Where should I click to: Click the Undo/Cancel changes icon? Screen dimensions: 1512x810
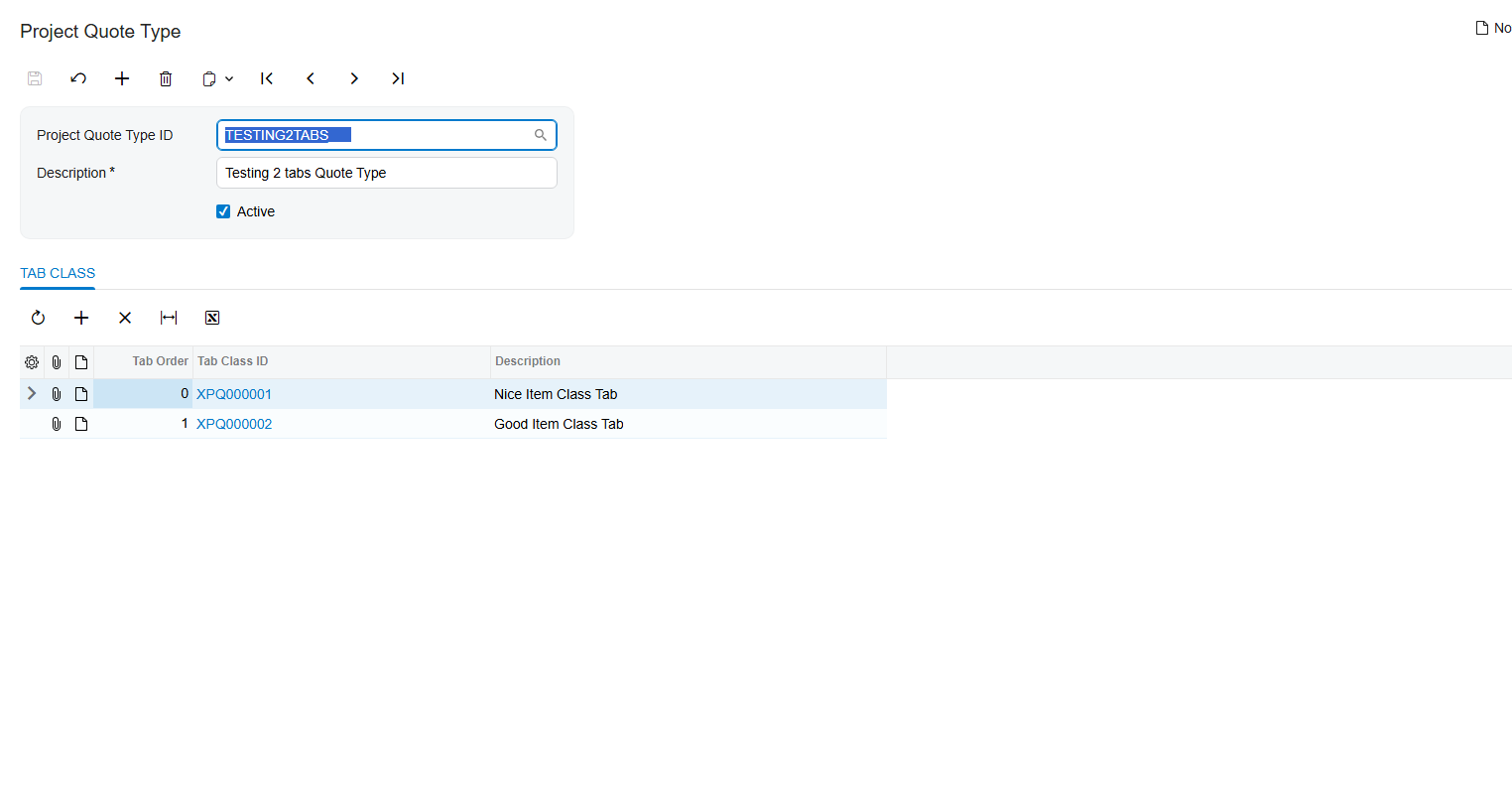pyautogui.click(x=78, y=78)
